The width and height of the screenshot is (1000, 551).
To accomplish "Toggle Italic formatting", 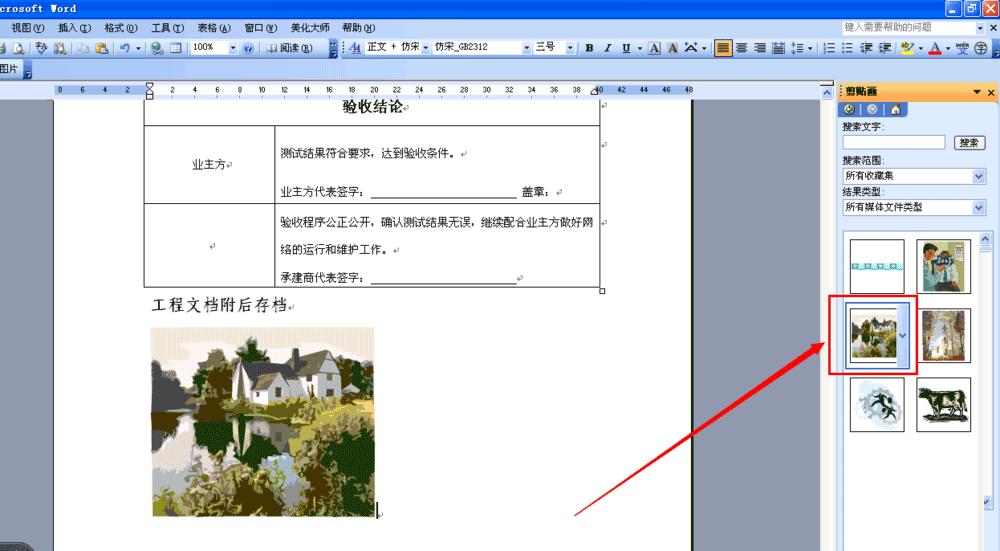I will pos(608,48).
